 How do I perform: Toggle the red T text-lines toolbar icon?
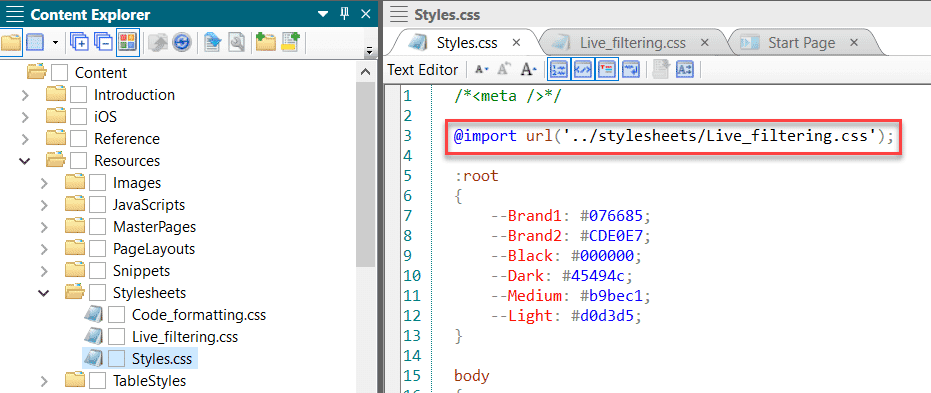607,69
